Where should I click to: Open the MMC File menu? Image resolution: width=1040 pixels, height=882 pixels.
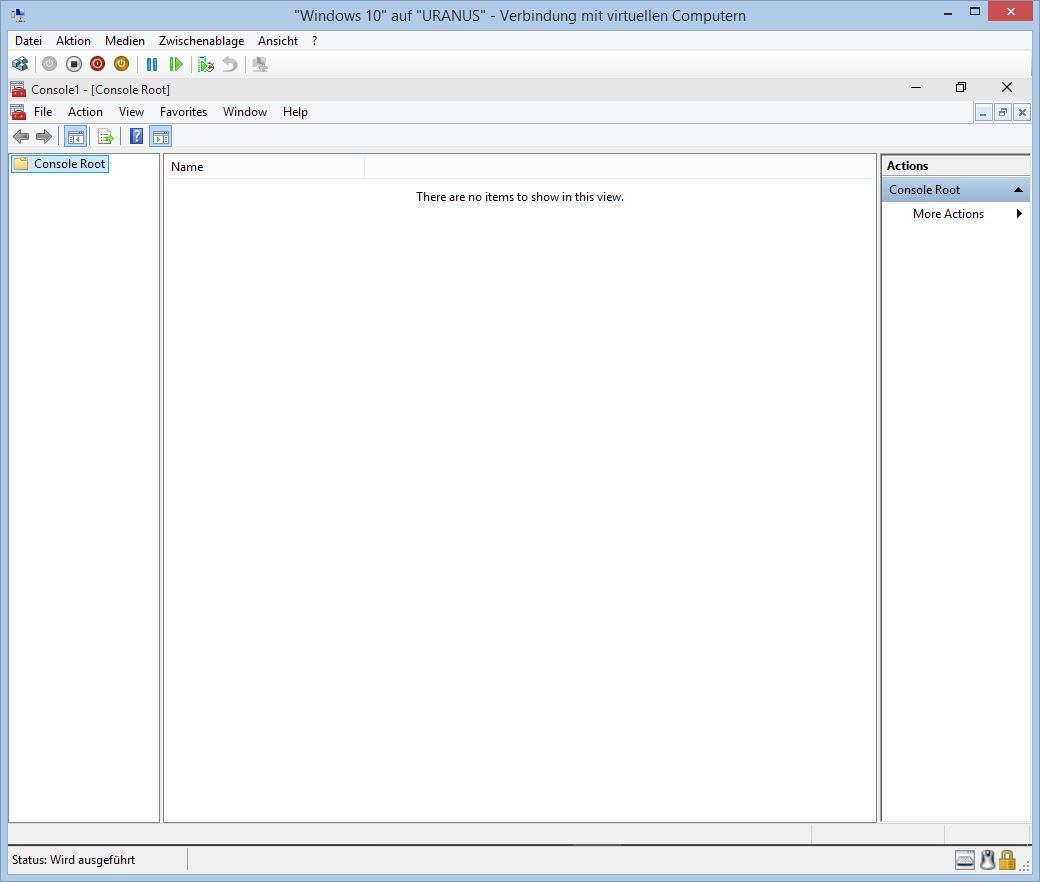tap(43, 112)
